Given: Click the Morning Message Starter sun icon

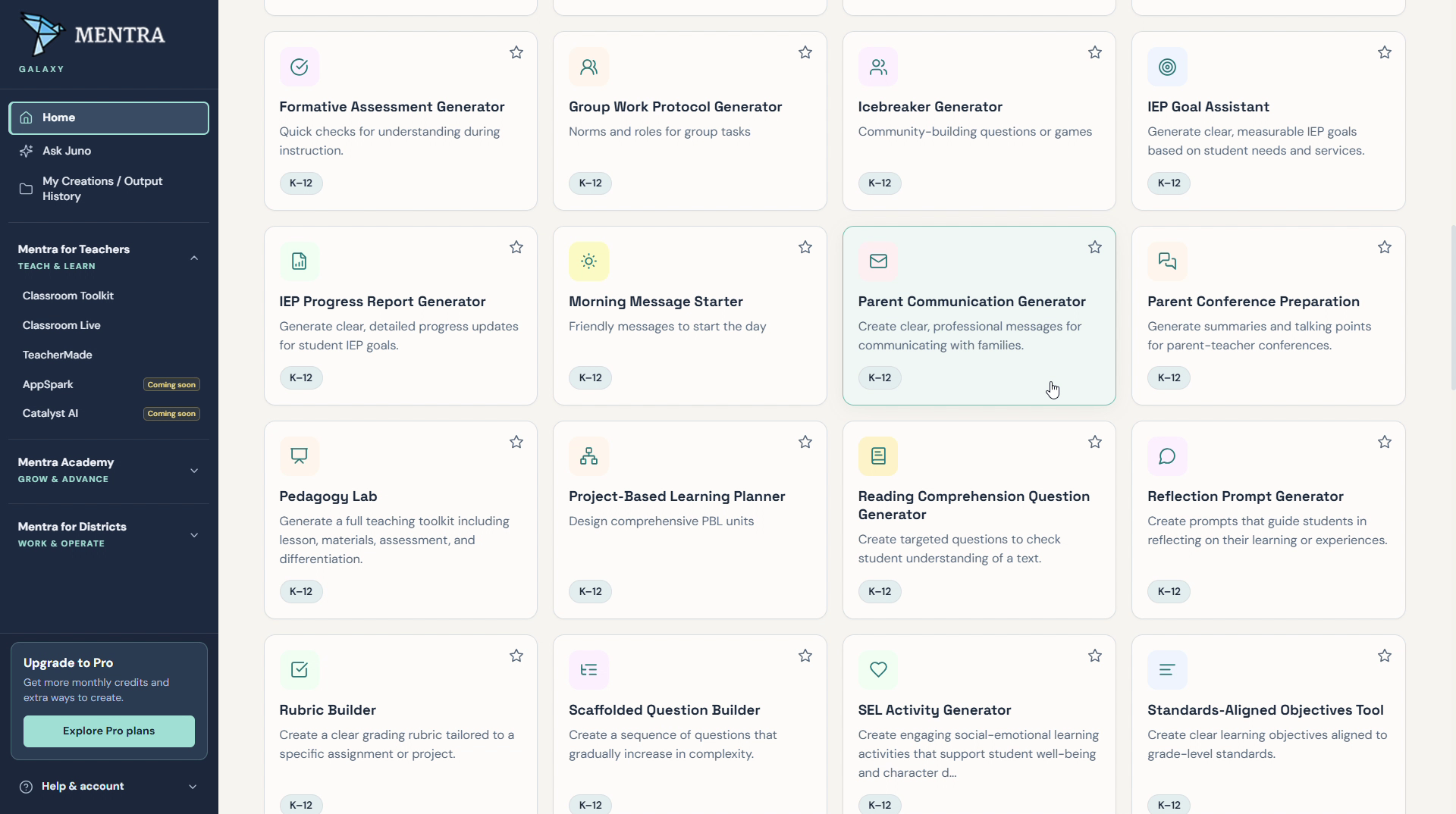Looking at the screenshot, I should coord(588,261).
